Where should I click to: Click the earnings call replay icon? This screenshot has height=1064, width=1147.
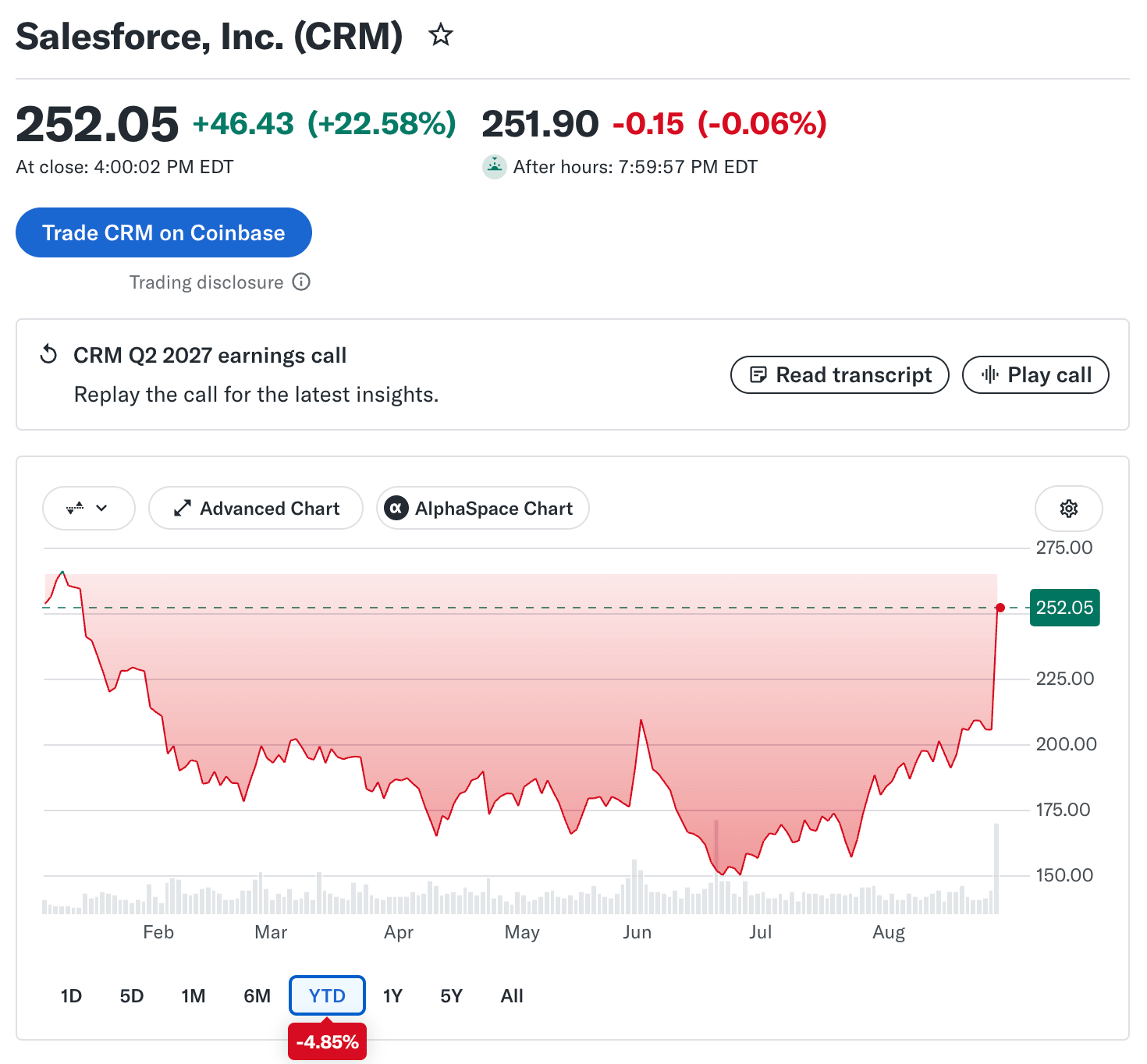coord(48,355)
